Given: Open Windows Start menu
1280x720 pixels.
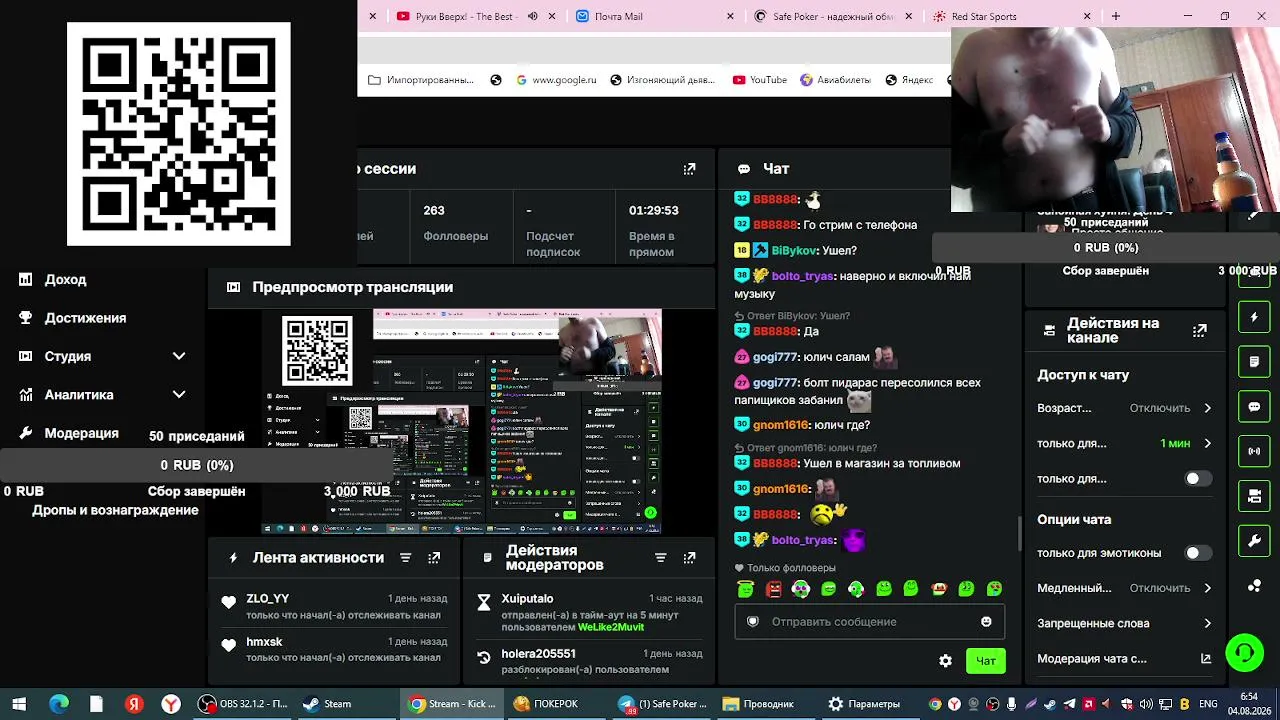Looking at the screenshot, I should [19, 704].
